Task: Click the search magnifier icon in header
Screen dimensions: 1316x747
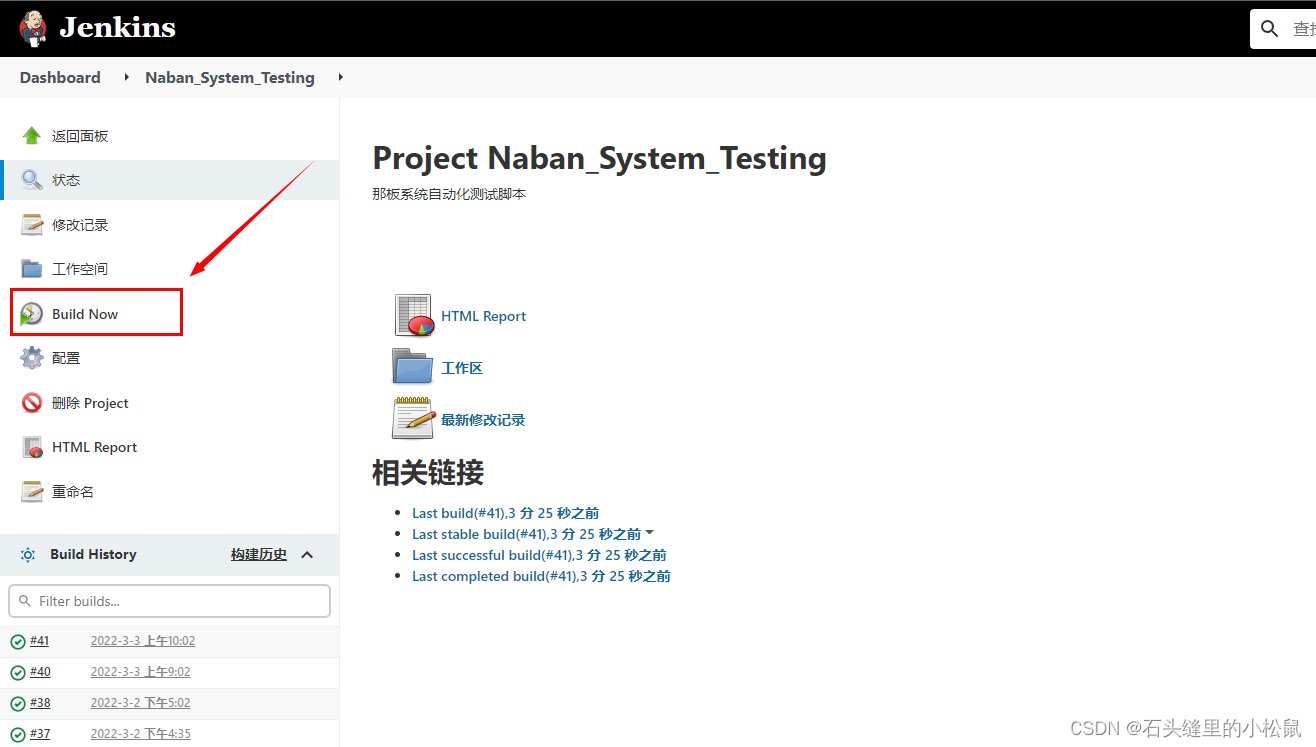Action: click(x=1270, y=29)
